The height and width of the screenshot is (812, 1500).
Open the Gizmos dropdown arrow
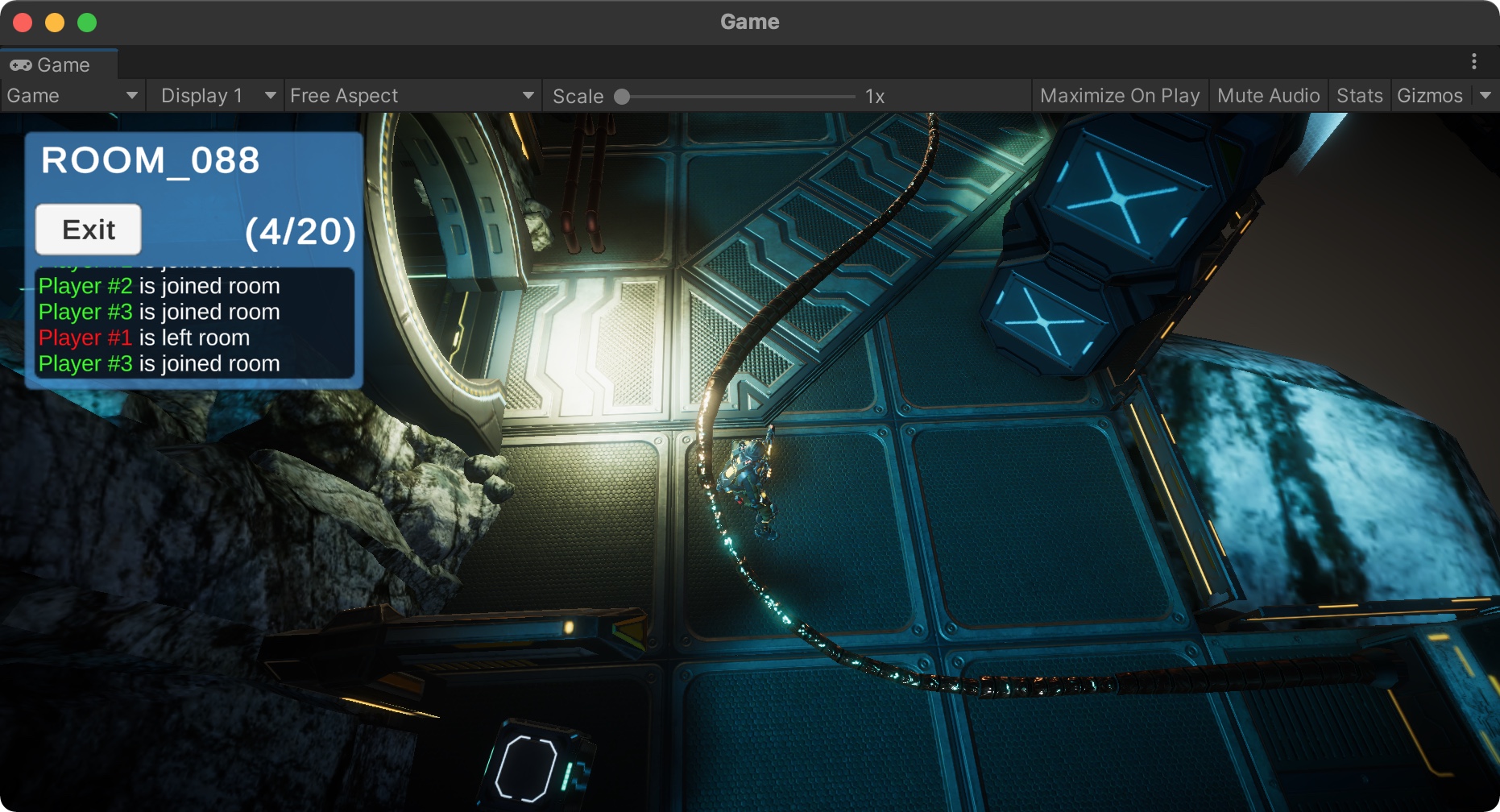pyautogui.click(x=1485, y=96)
